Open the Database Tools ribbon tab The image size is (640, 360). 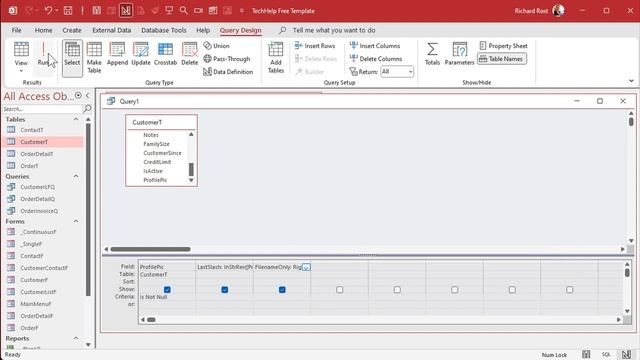click(164, 30)
